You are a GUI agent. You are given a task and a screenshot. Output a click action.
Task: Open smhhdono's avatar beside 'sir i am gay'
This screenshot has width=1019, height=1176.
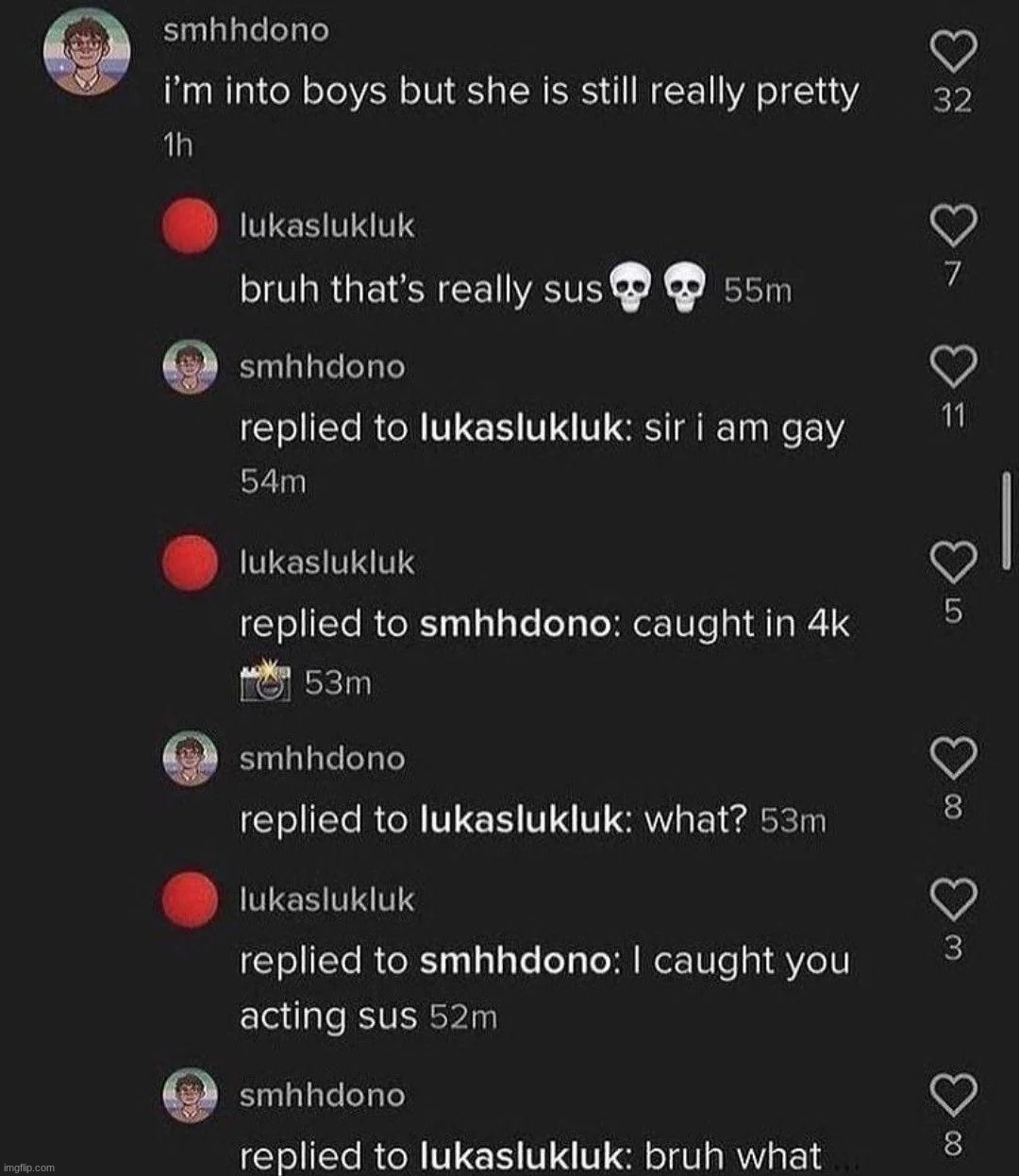(x=191, y=367)
